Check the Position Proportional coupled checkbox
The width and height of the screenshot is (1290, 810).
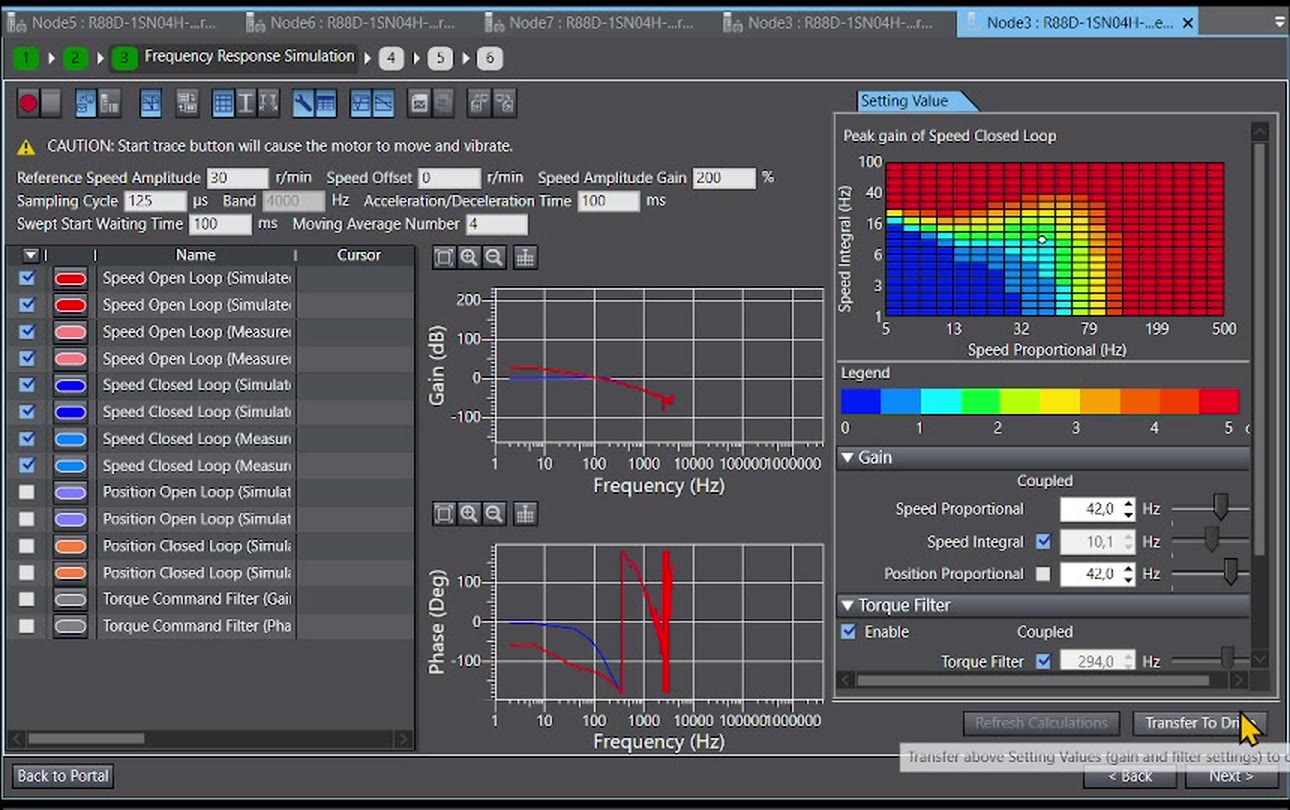pos(1044,574)
